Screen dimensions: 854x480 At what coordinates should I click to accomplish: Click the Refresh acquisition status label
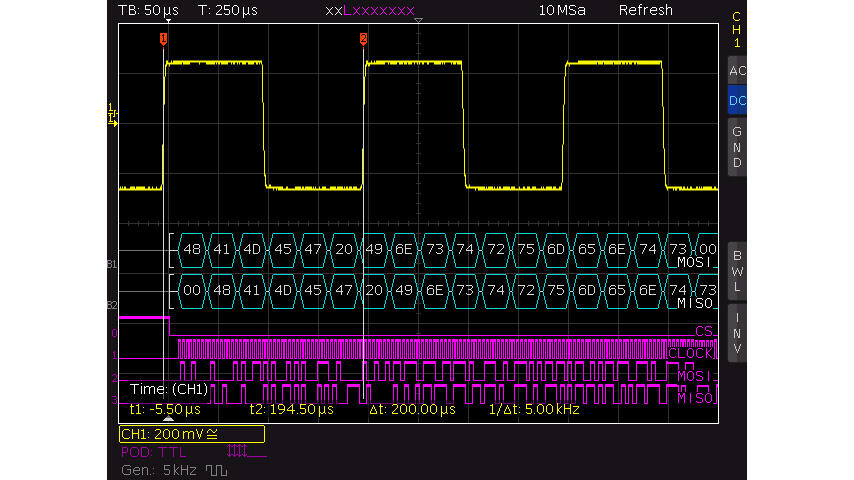pyautogui.click(x=645, y=10)
